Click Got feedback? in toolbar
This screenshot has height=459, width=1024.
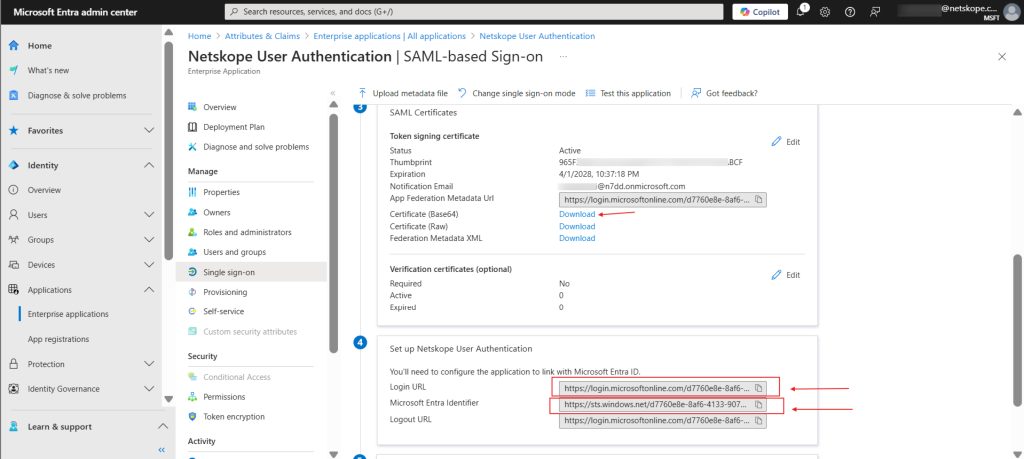[x=724, y=93]
